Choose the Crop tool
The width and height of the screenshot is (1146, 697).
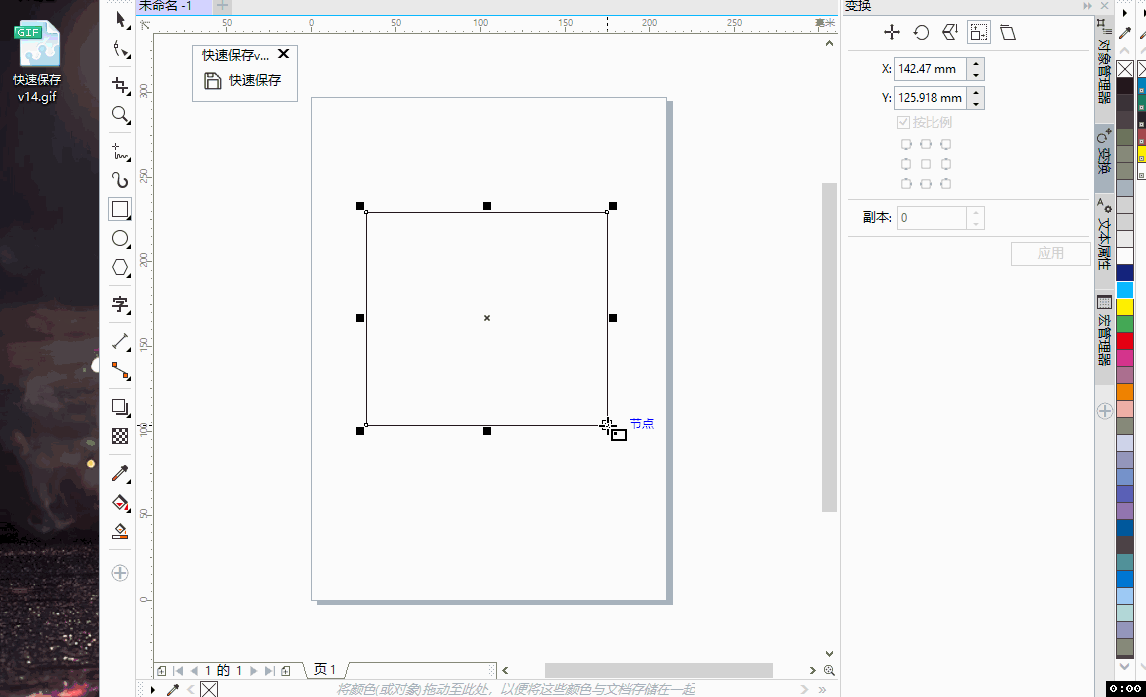121,85
